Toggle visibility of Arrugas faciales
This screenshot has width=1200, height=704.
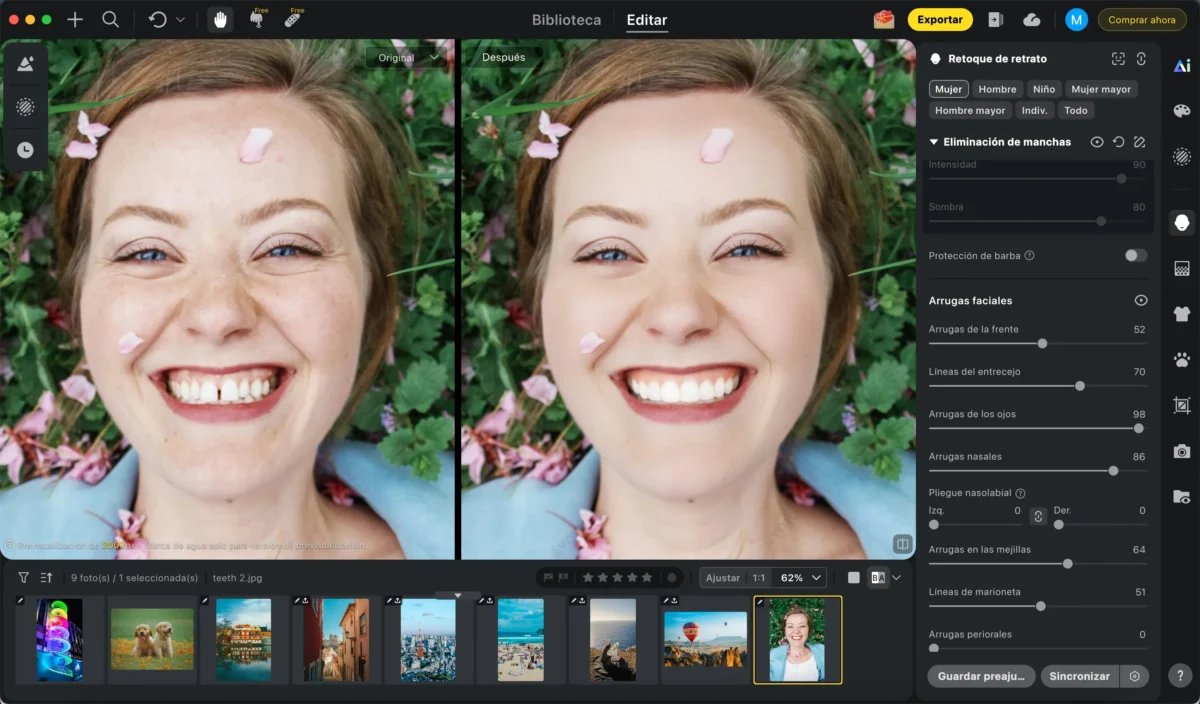1141,300
